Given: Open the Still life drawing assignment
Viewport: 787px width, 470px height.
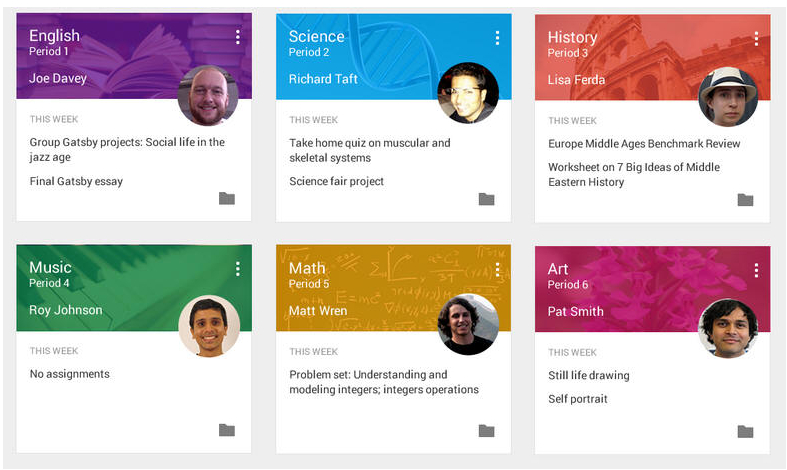Looking at the screenshot, I should click(589, 376).
